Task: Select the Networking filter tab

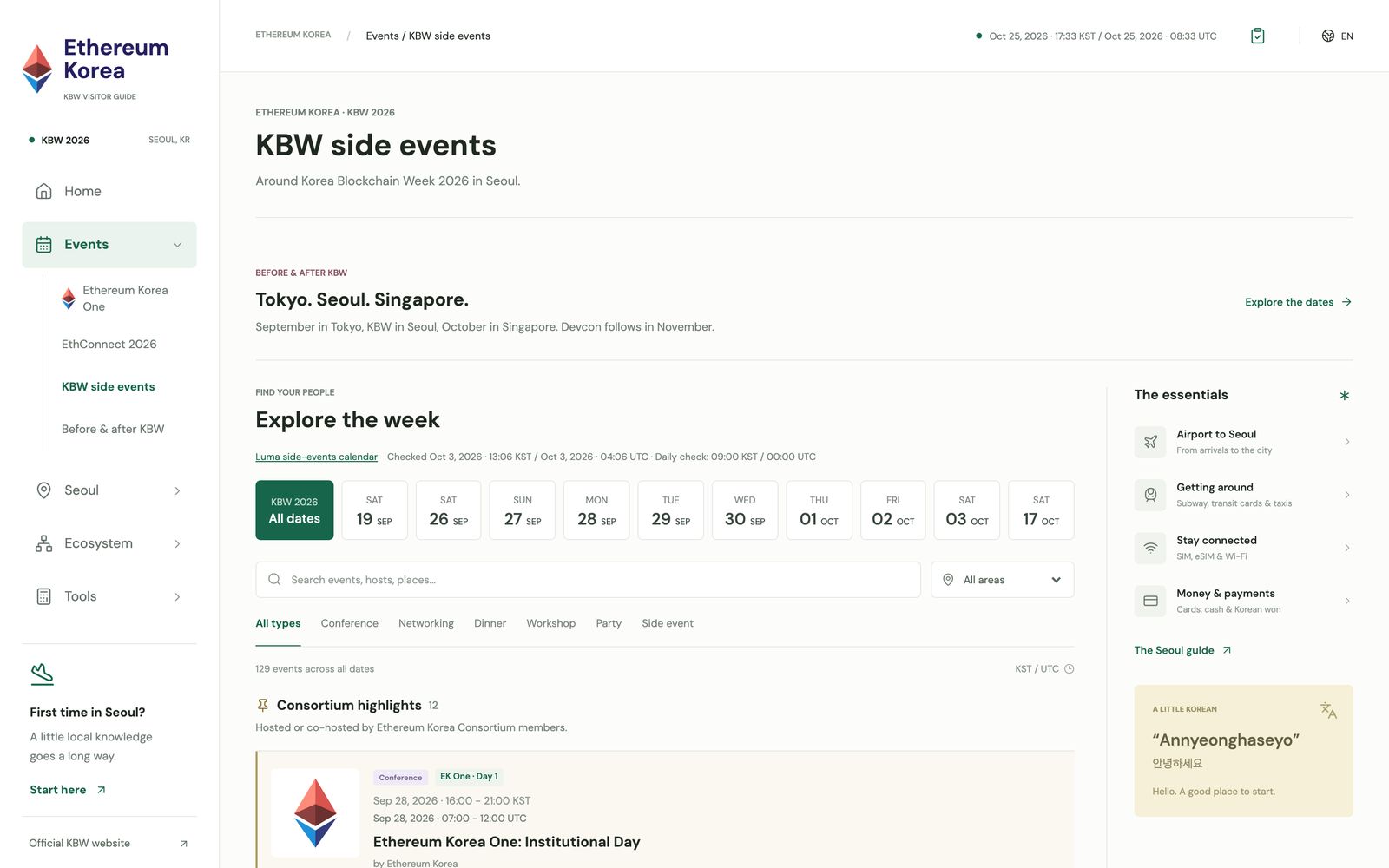Action: click(x=426, y=623)
